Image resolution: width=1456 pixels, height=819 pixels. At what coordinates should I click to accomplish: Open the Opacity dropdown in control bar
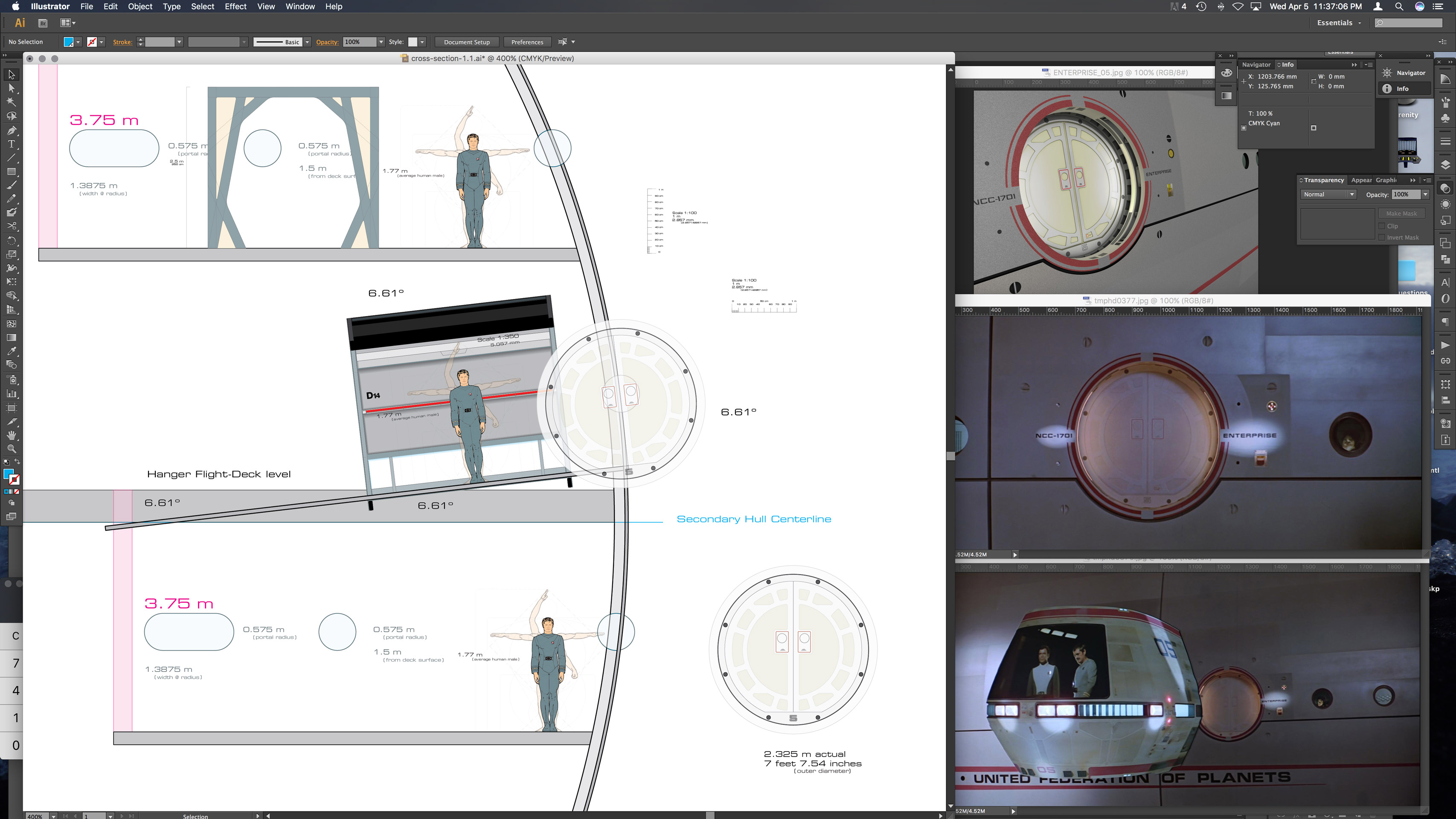pos(381,41)
